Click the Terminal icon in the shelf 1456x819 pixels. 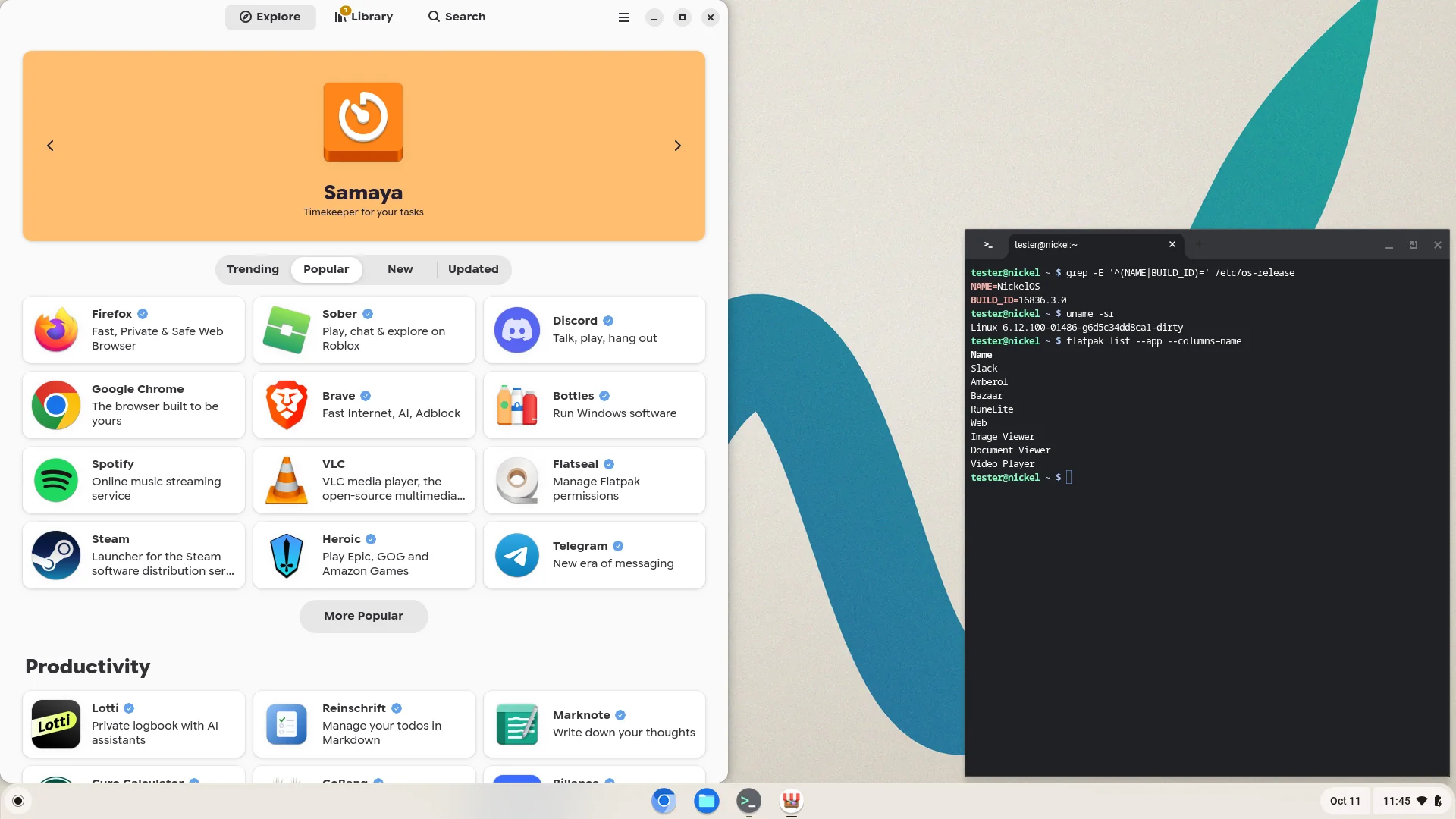click(749, 801)
